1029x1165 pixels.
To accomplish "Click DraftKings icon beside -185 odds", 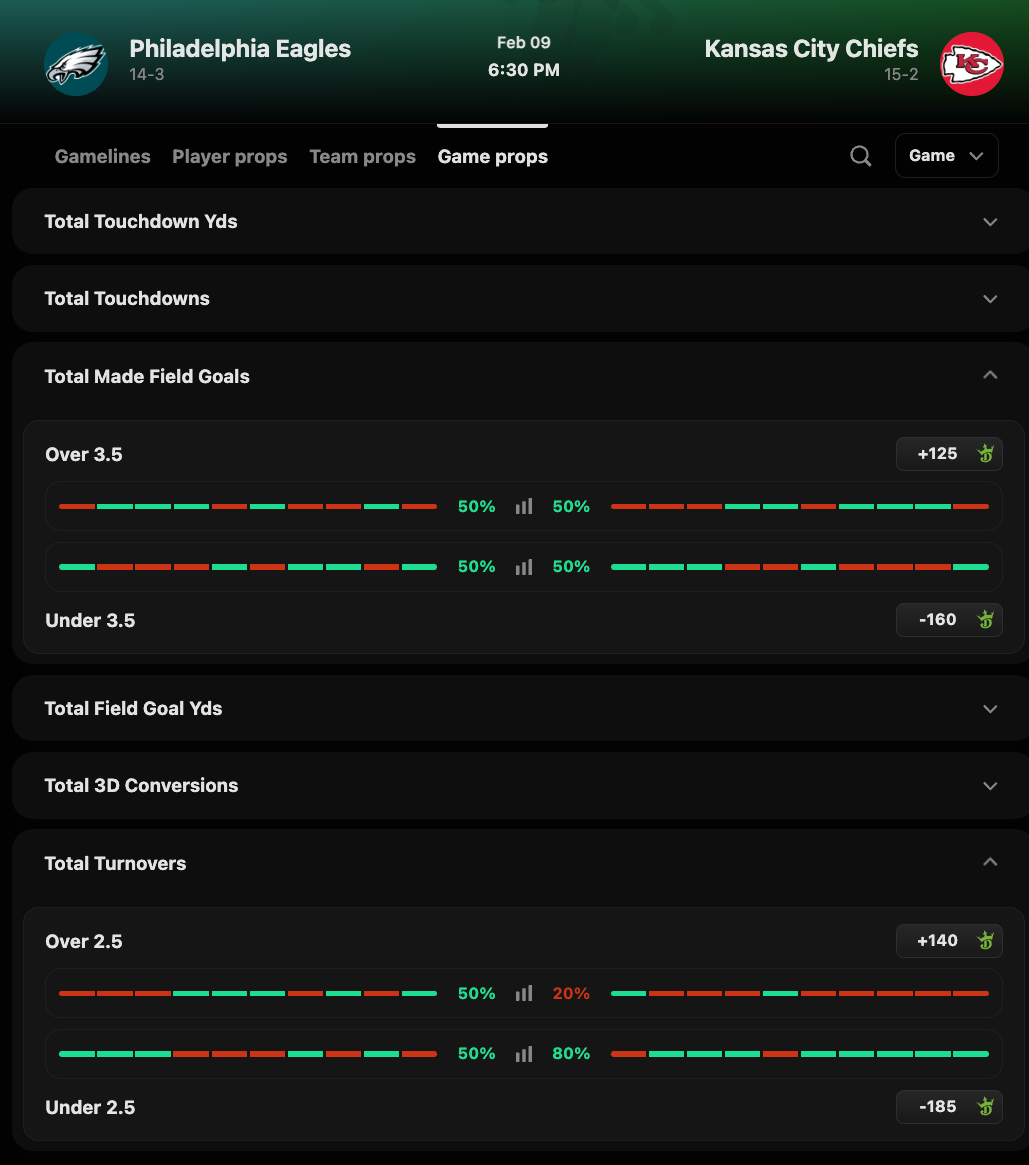I will (986, 1106).
